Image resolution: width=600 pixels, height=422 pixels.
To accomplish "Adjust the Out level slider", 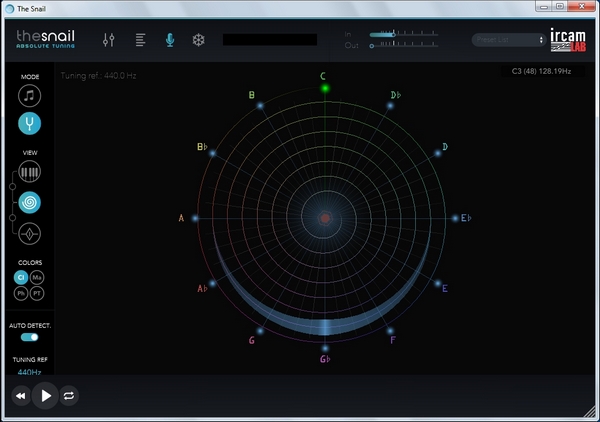I will (x=404, y=45).
